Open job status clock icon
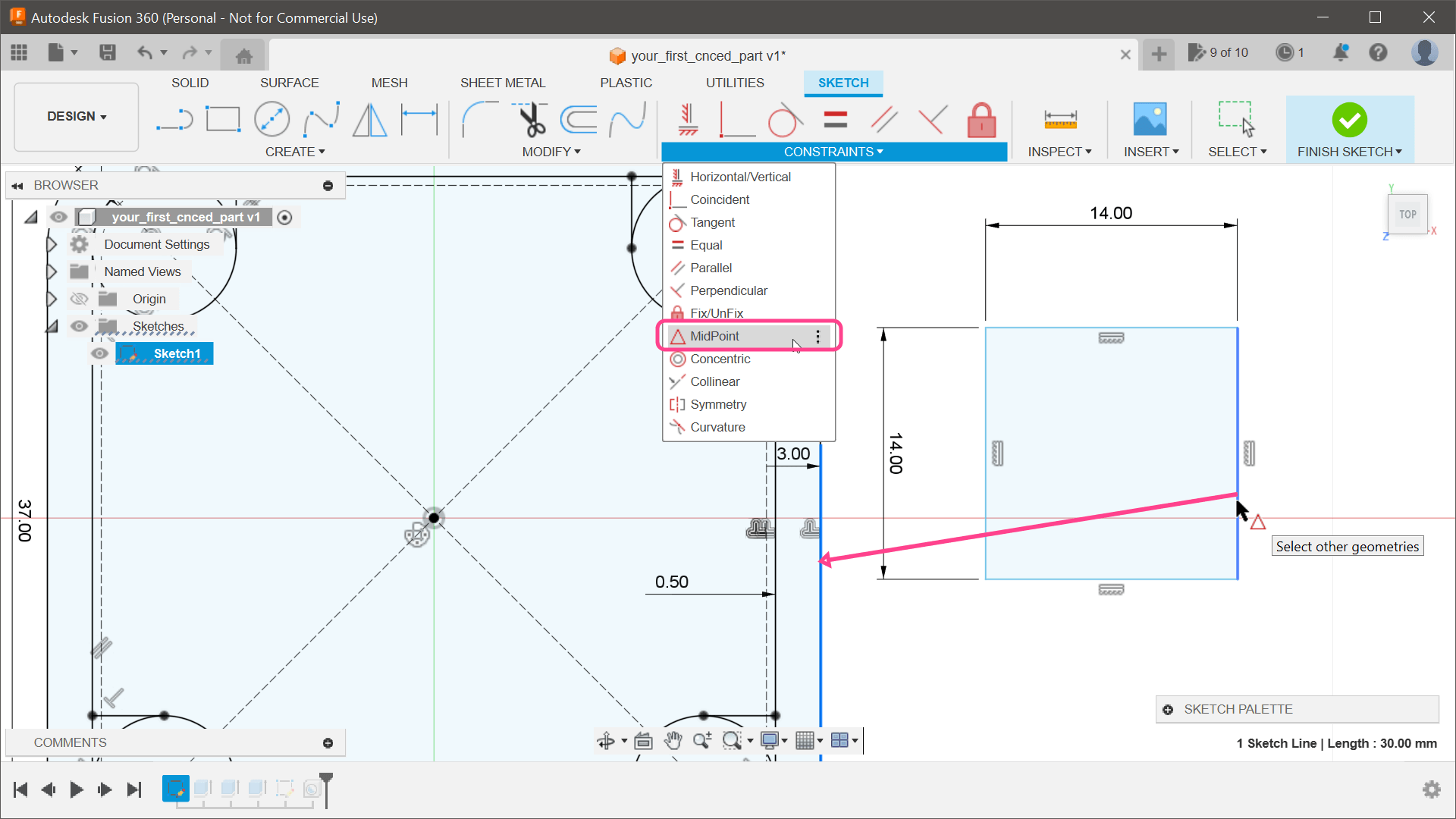Screen dimensions: 1456x819 point(1285,52)
